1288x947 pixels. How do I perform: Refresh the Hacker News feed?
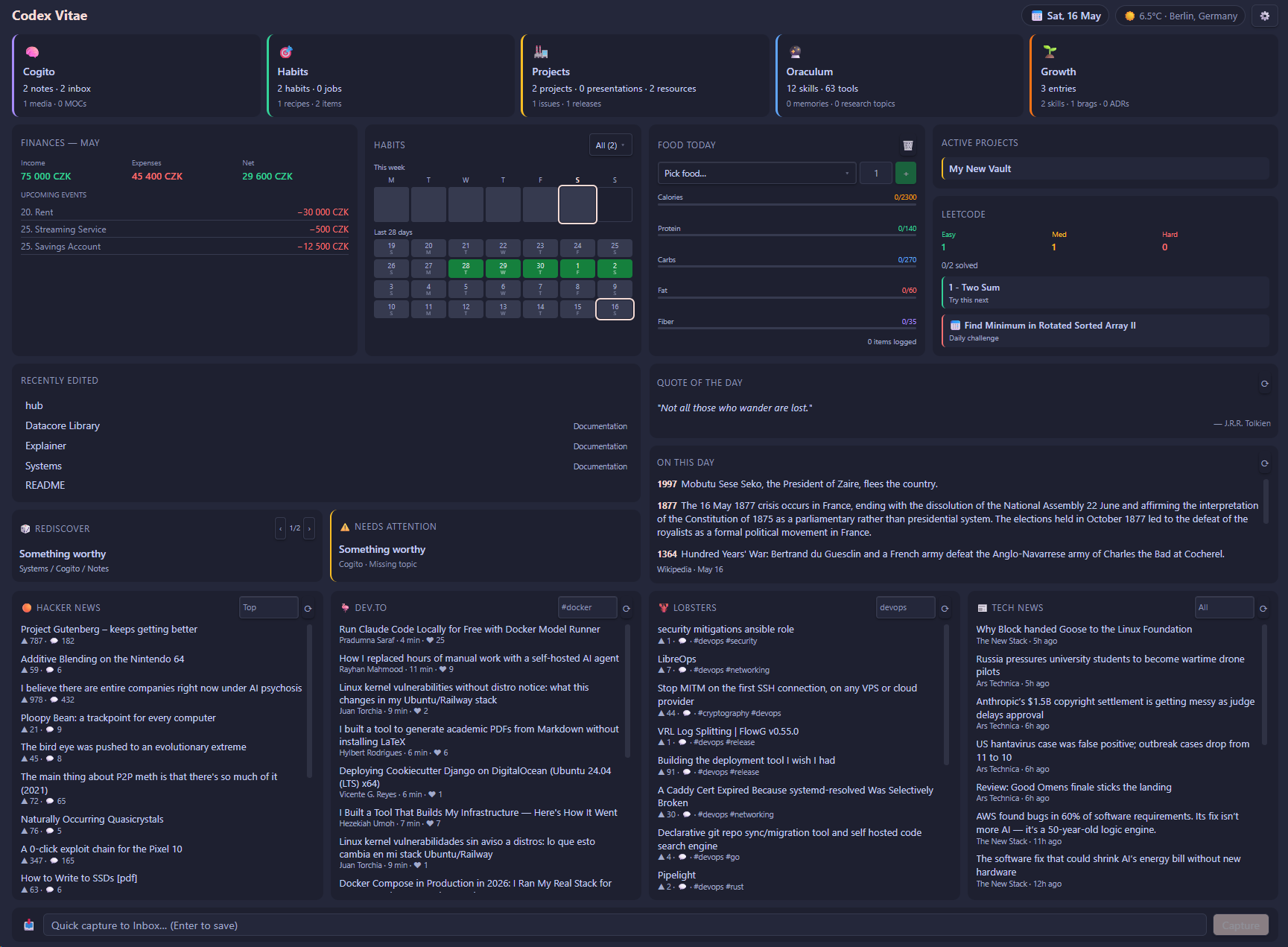(x=308, y=609)
